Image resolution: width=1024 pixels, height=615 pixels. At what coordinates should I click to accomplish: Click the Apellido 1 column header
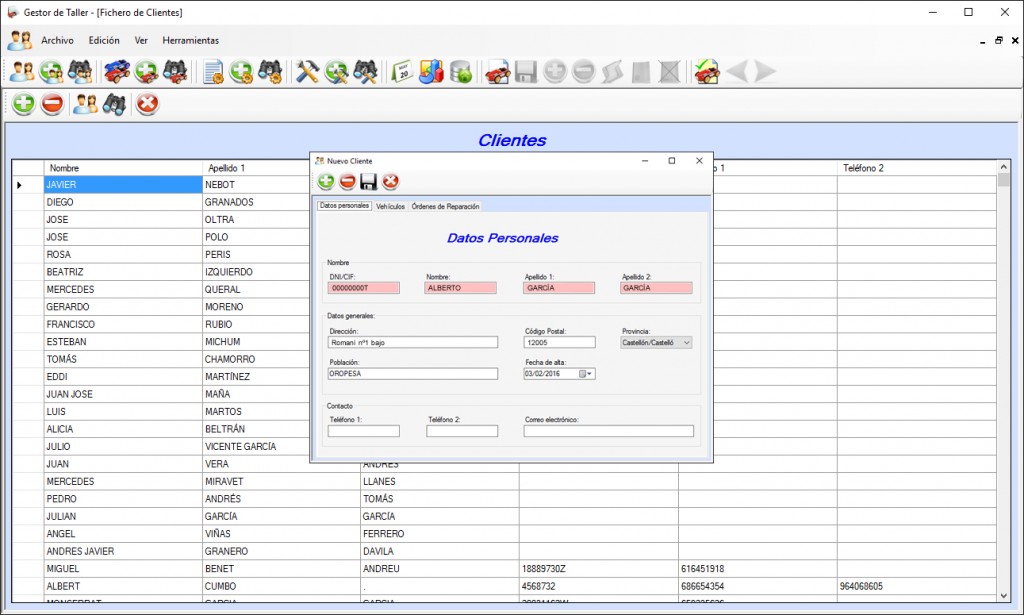click(255, 168)
